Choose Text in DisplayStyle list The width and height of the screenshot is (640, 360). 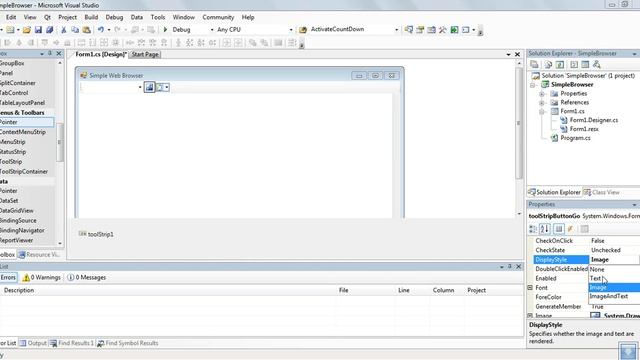coord(614,278)
